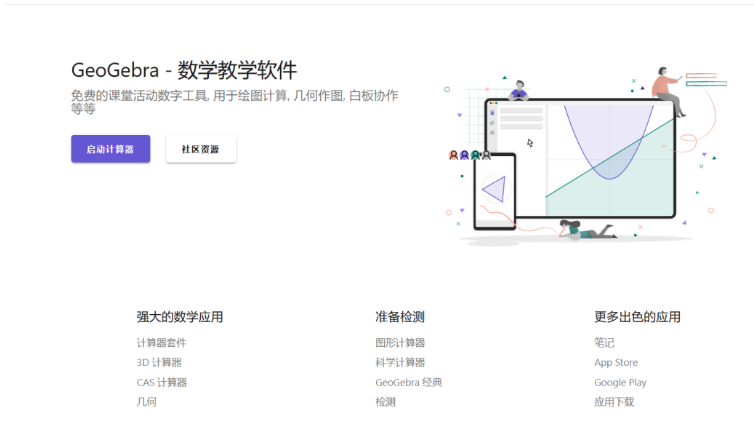Visit the Google Play link
This screenshot has height=422, width=754.
pos(620,383)
